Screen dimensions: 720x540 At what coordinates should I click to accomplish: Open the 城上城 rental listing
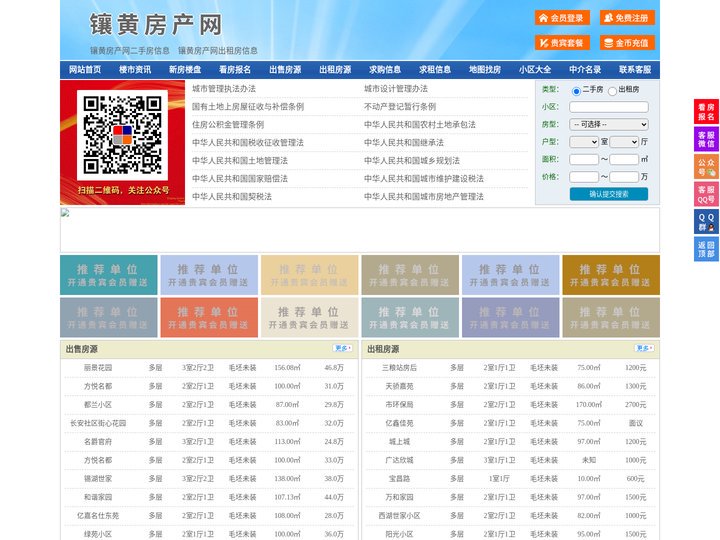[x=399, y=442]
